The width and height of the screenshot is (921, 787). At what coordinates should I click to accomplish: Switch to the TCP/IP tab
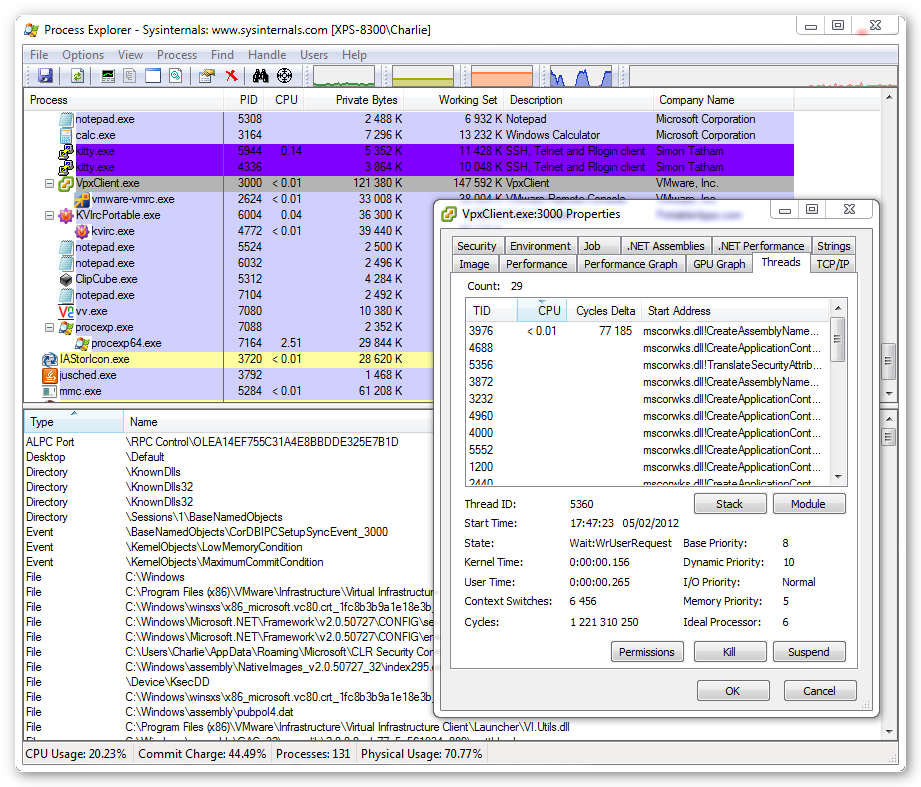click(x=832, y=264)
